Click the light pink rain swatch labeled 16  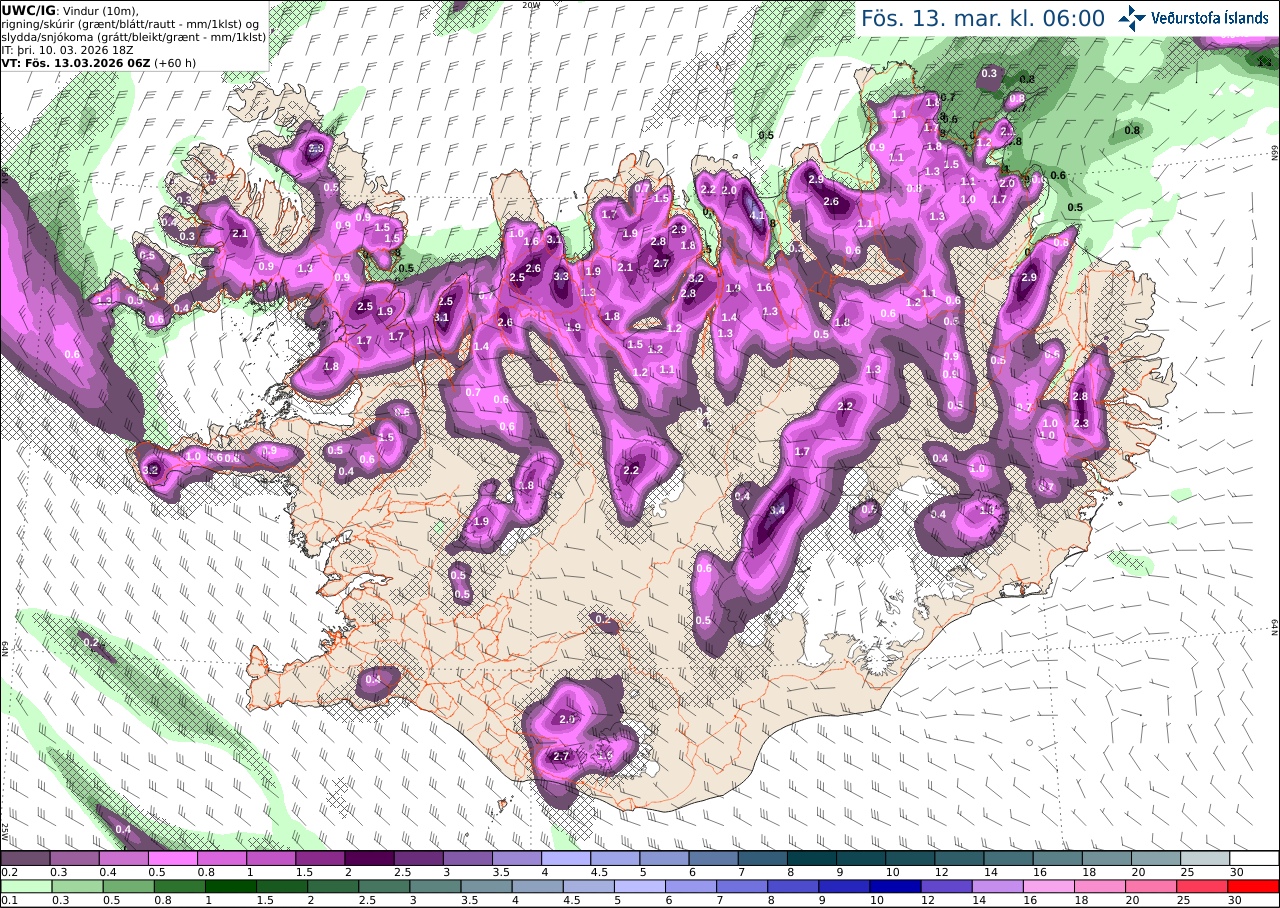(1049, 886)
